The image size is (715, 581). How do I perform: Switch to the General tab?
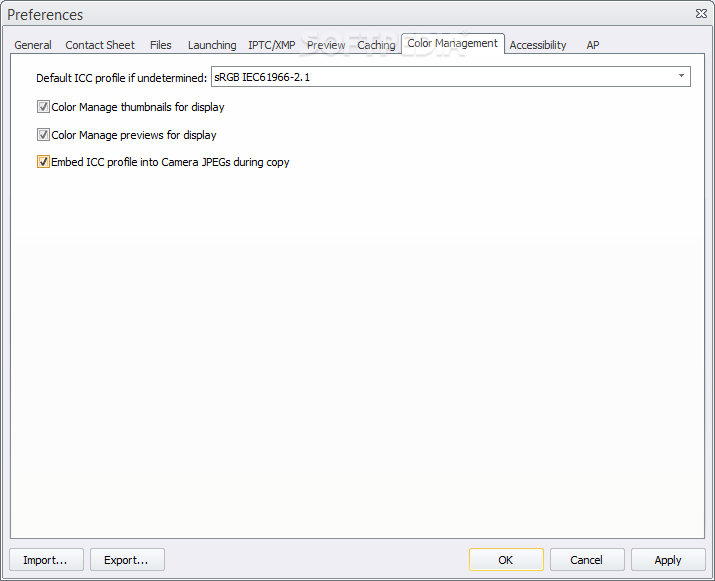33,45
